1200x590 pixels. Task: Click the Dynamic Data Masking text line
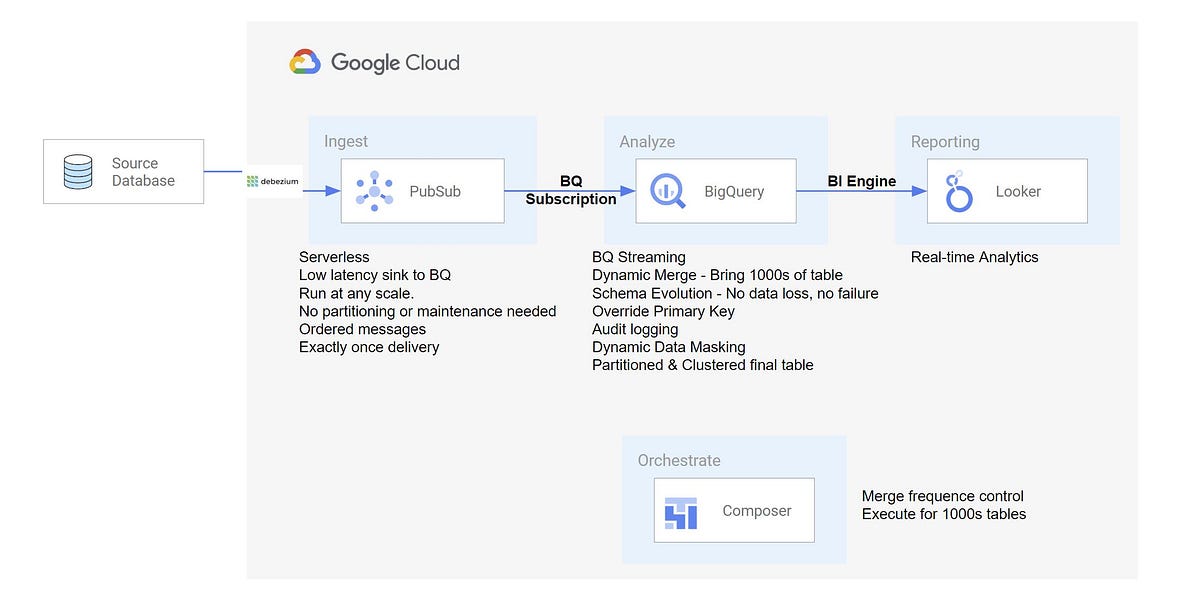click(x=668, y=347)
